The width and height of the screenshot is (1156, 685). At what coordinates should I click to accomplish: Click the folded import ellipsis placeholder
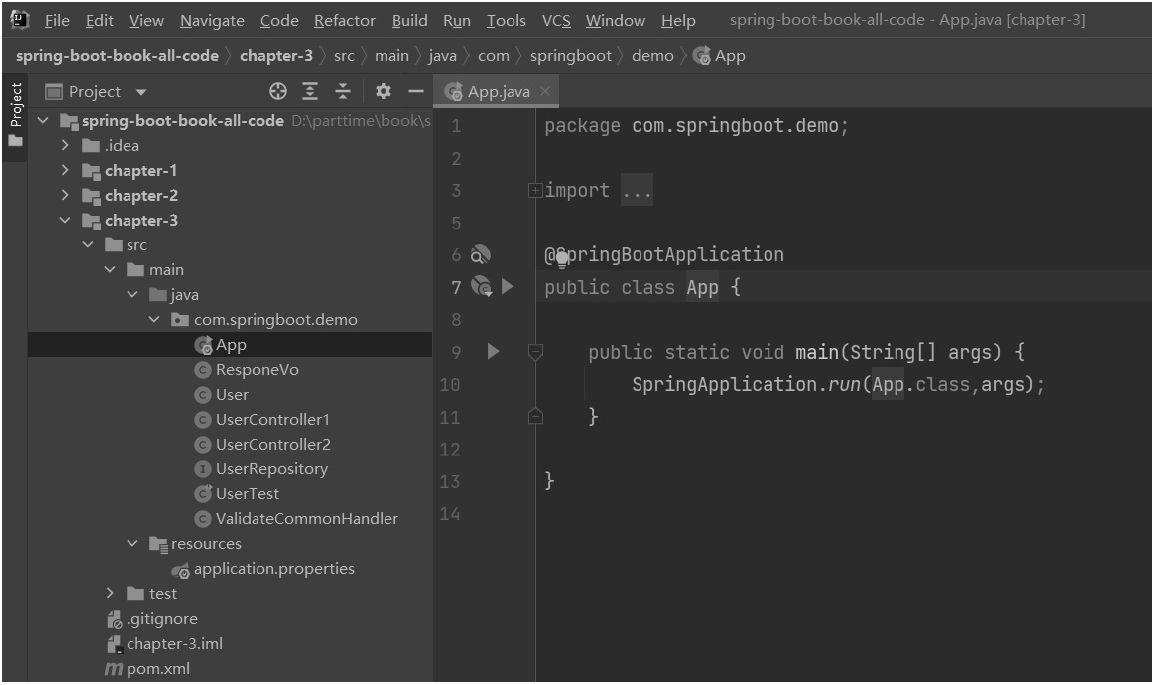636,191
